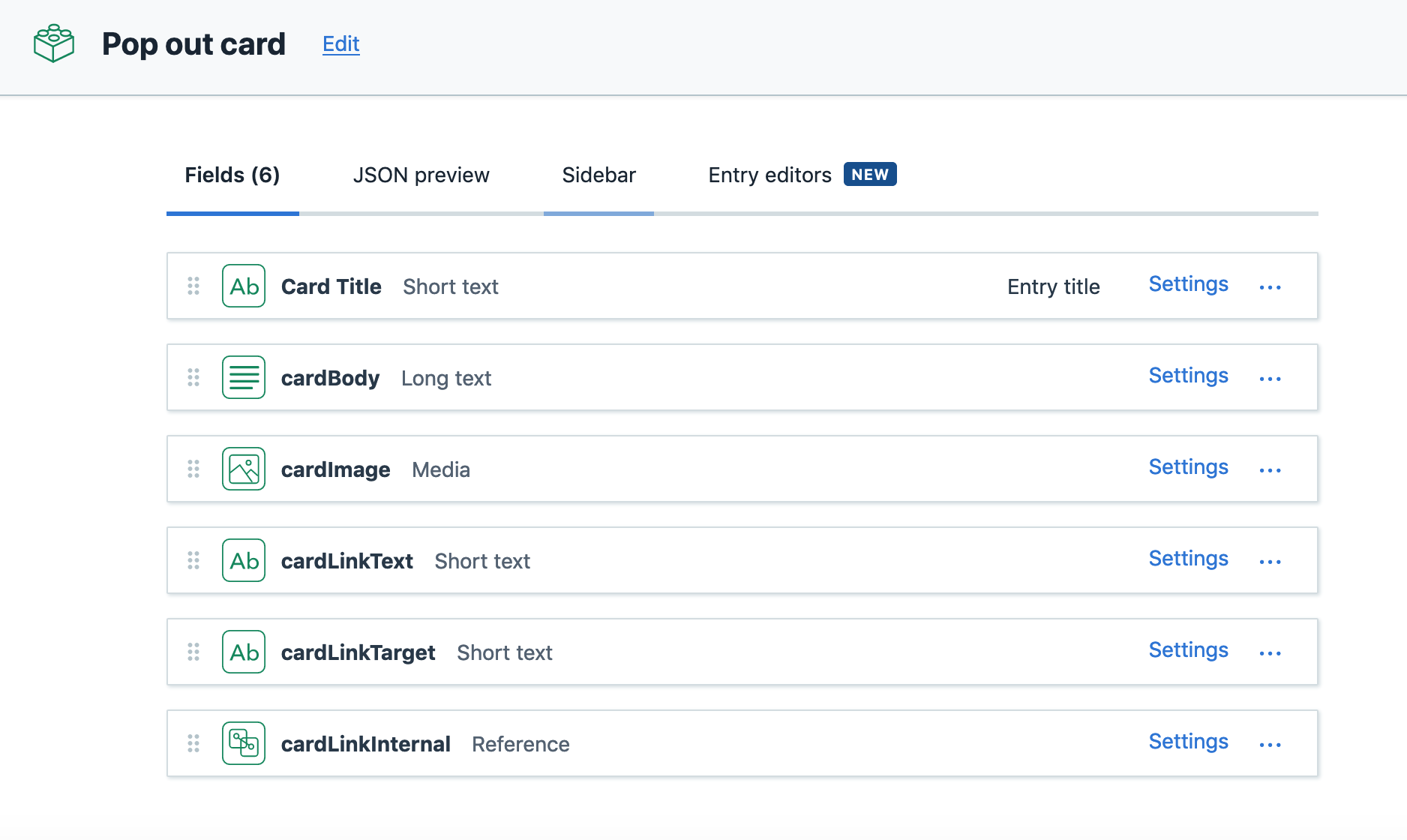Open Settings for the cardLinkTarget field

(x=1188, y=650)
